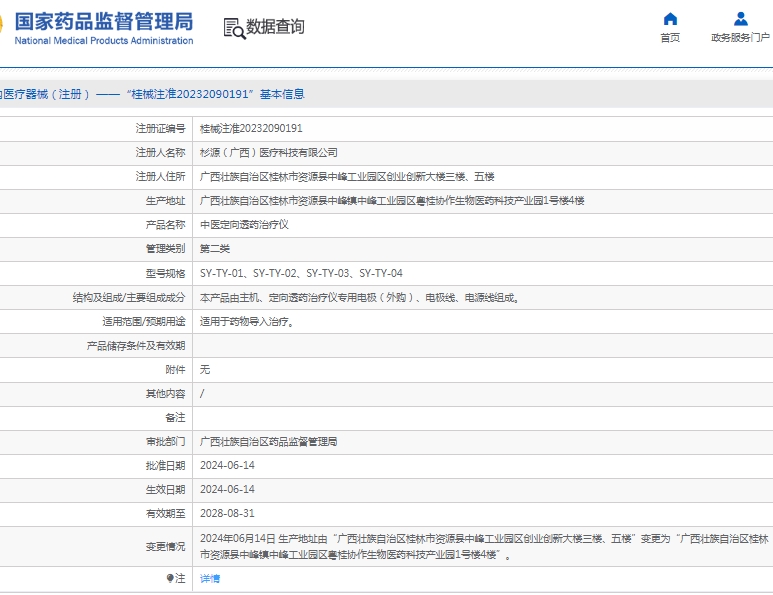Click the 审批部门 label
The image size is (773, 595).
pos(166,442)
